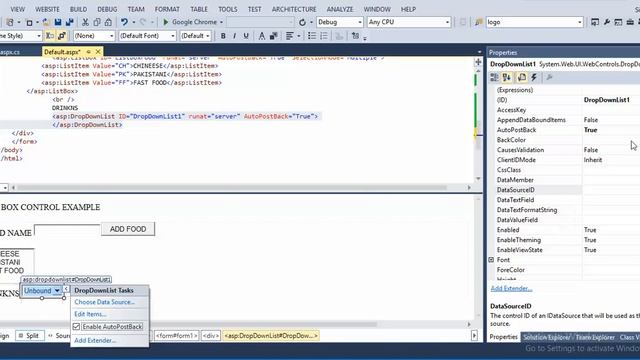Open the (Default Font) dropdown
The image size is (640, 360).
(x=147, y=36)
